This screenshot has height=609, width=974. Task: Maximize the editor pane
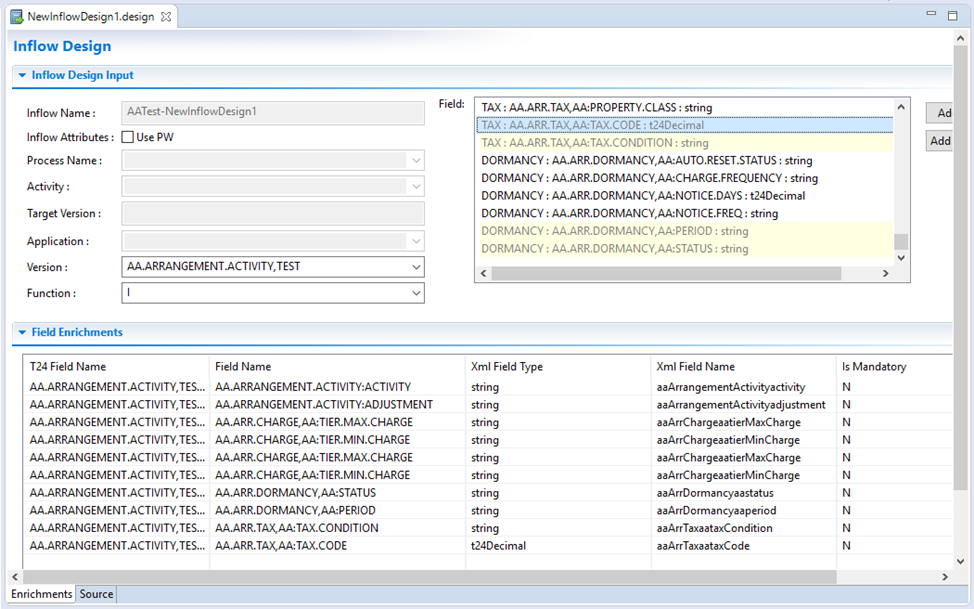(x=953, y=15)
